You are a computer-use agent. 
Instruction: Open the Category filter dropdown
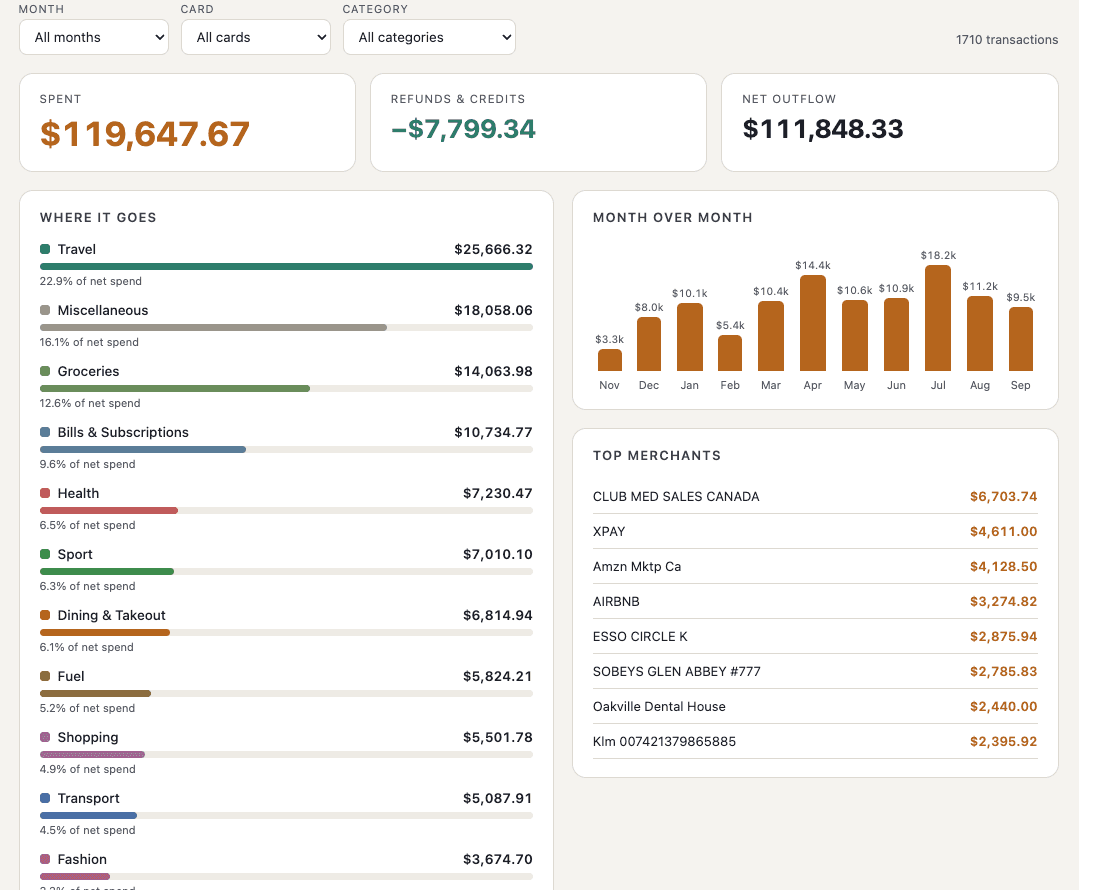point(429,37)
